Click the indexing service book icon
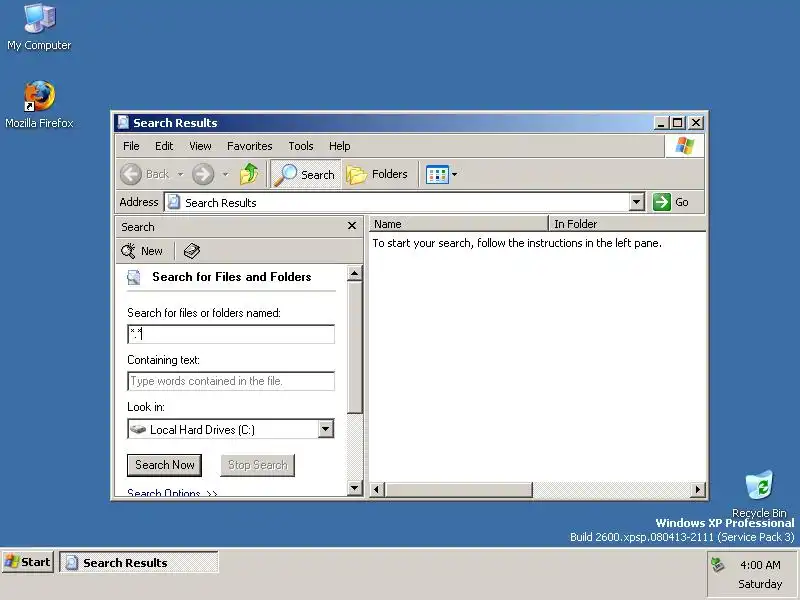The width and height of the screenshot is (800, 600). (192, 251)
